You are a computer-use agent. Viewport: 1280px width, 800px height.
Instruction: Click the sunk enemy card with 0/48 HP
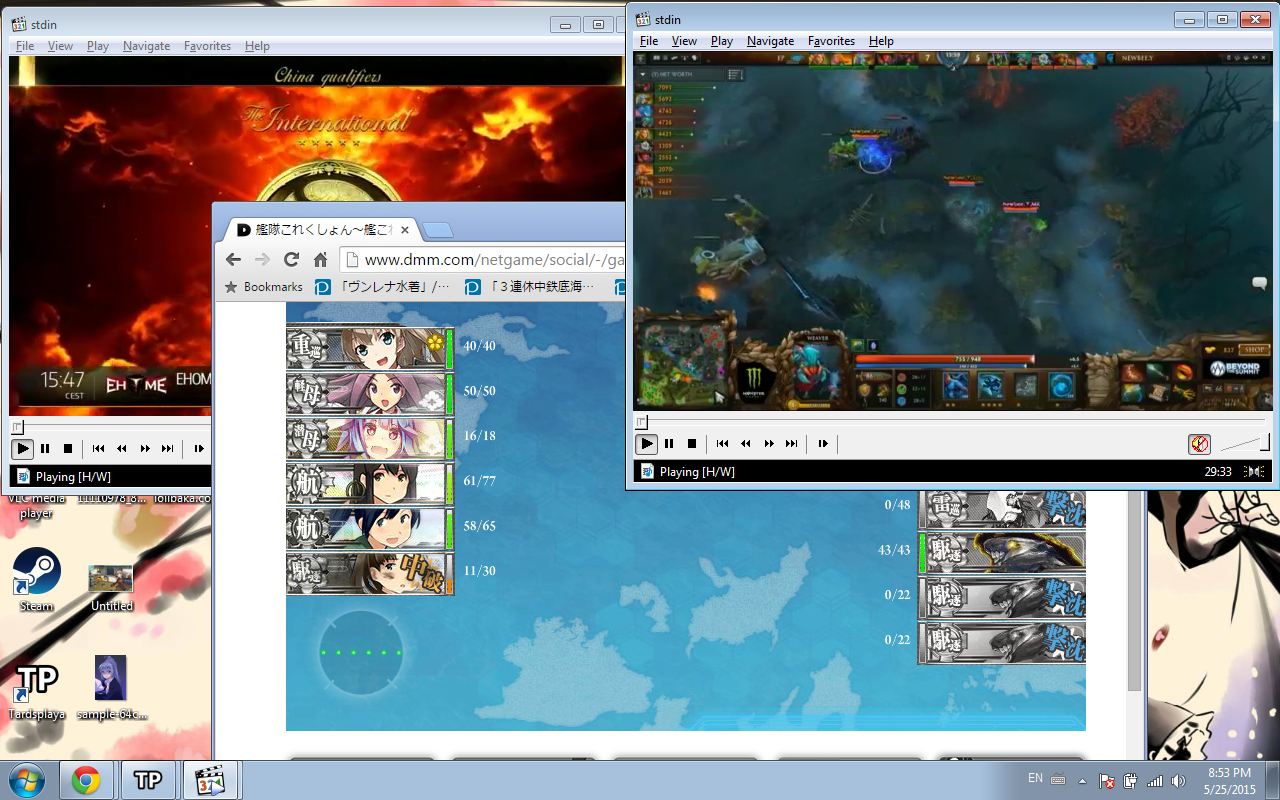click(x=1002, y=508)
